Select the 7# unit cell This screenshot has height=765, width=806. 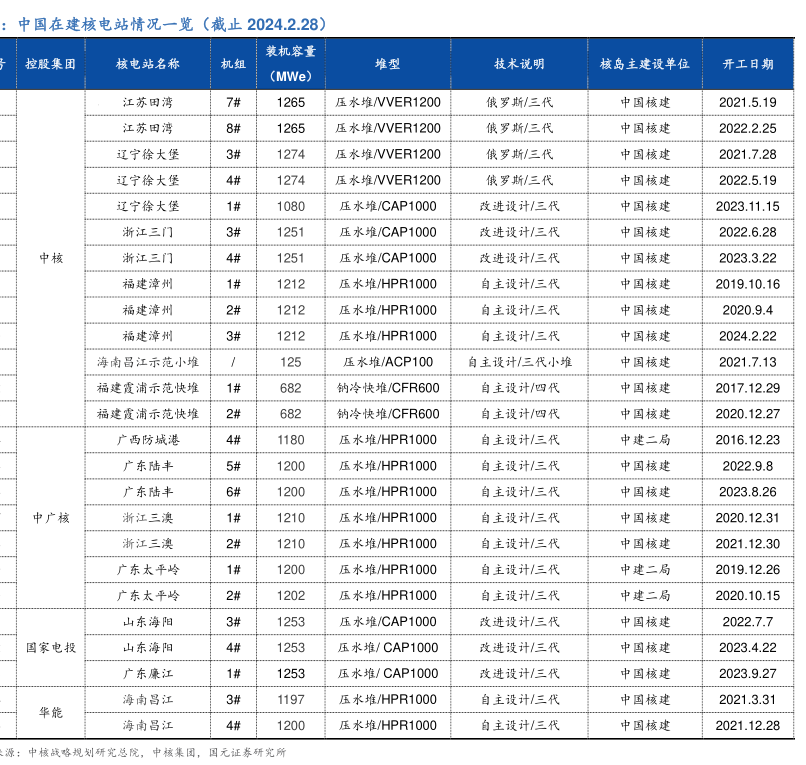(233, 102)
